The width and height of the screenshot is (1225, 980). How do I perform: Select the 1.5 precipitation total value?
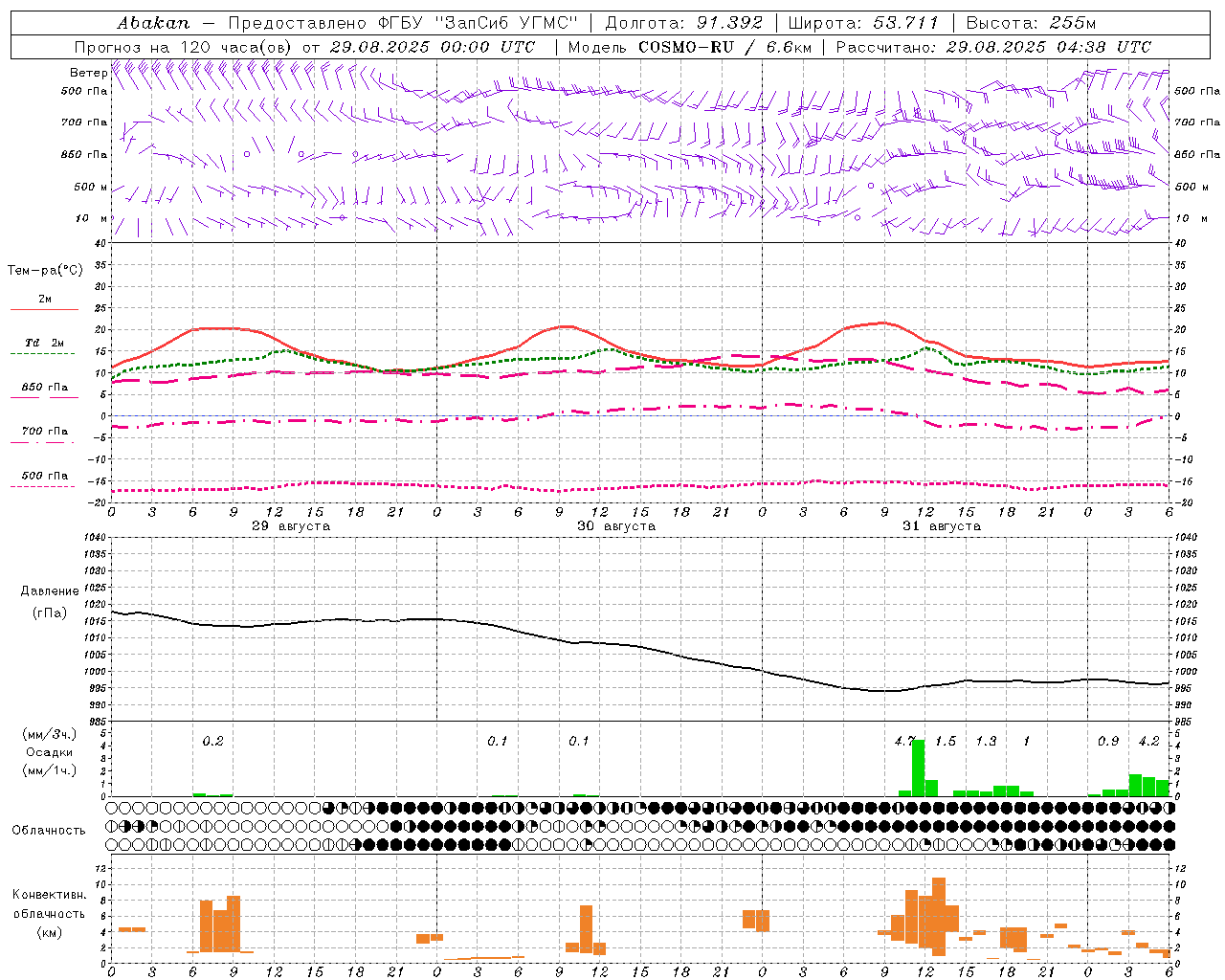(946, 741)
